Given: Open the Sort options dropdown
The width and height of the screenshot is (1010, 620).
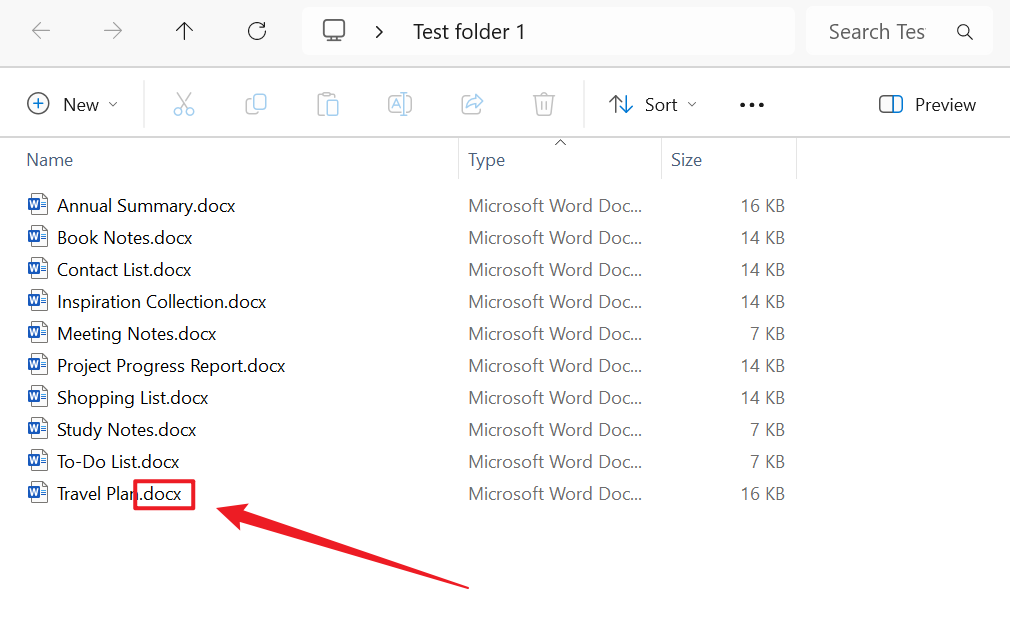Looking at the screenshot, I should point(653,104).
